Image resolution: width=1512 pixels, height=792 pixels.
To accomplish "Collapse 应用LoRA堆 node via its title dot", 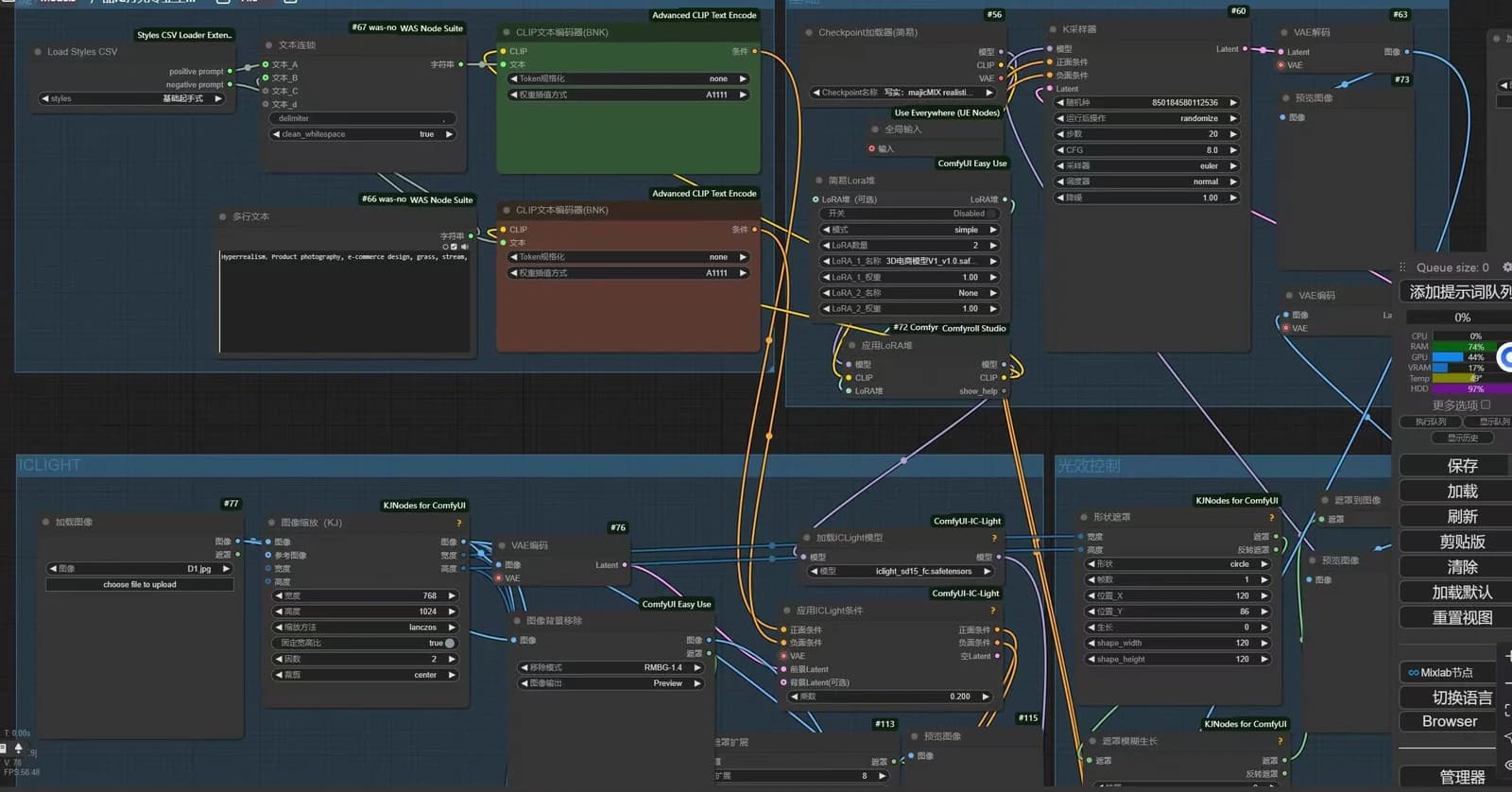I will tap(851, 346).
